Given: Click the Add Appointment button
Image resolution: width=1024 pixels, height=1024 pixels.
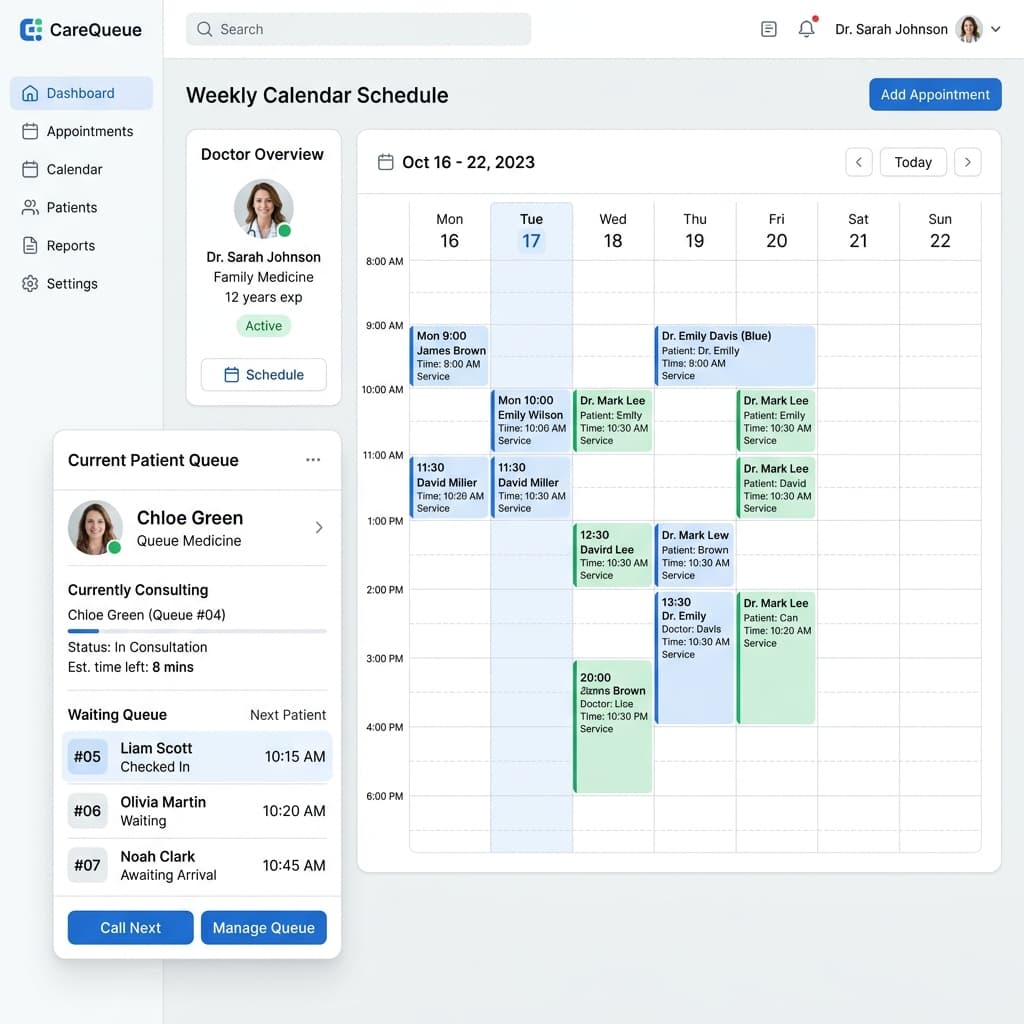Looking at the screenshot, I should [x=935, y=95].
